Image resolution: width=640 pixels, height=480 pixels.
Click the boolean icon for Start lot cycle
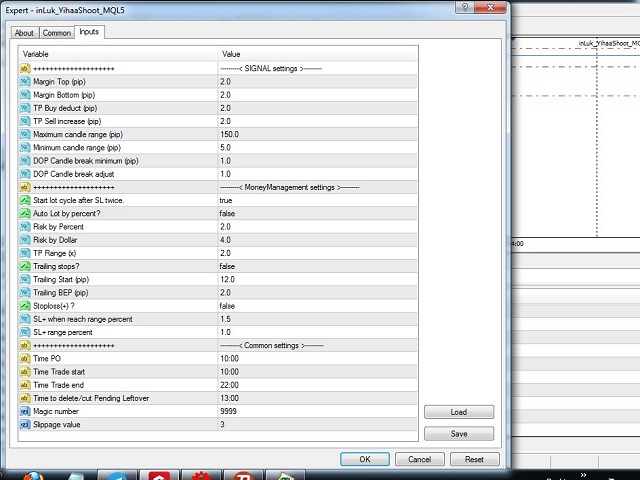(x=25, y=200)
